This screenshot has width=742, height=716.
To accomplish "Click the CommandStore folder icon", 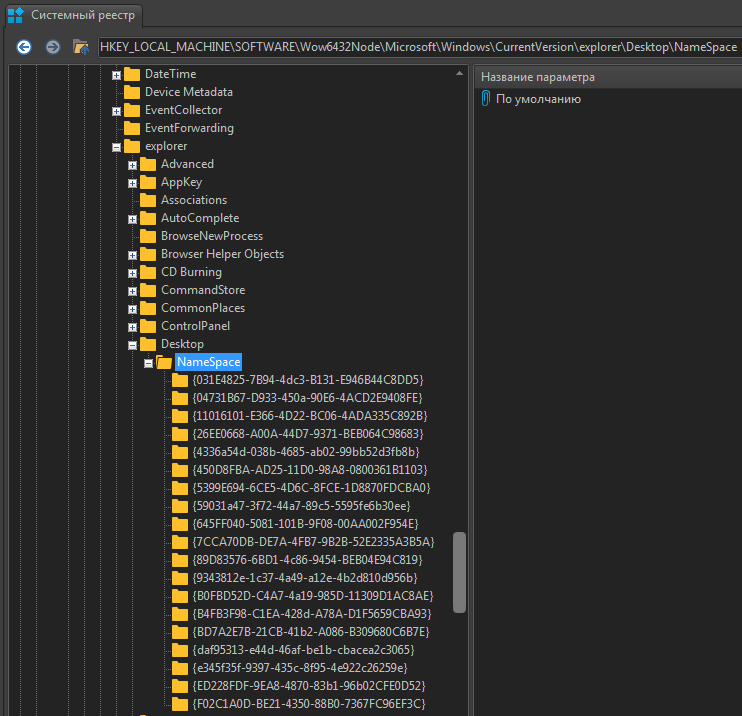I will click(148, 290).
